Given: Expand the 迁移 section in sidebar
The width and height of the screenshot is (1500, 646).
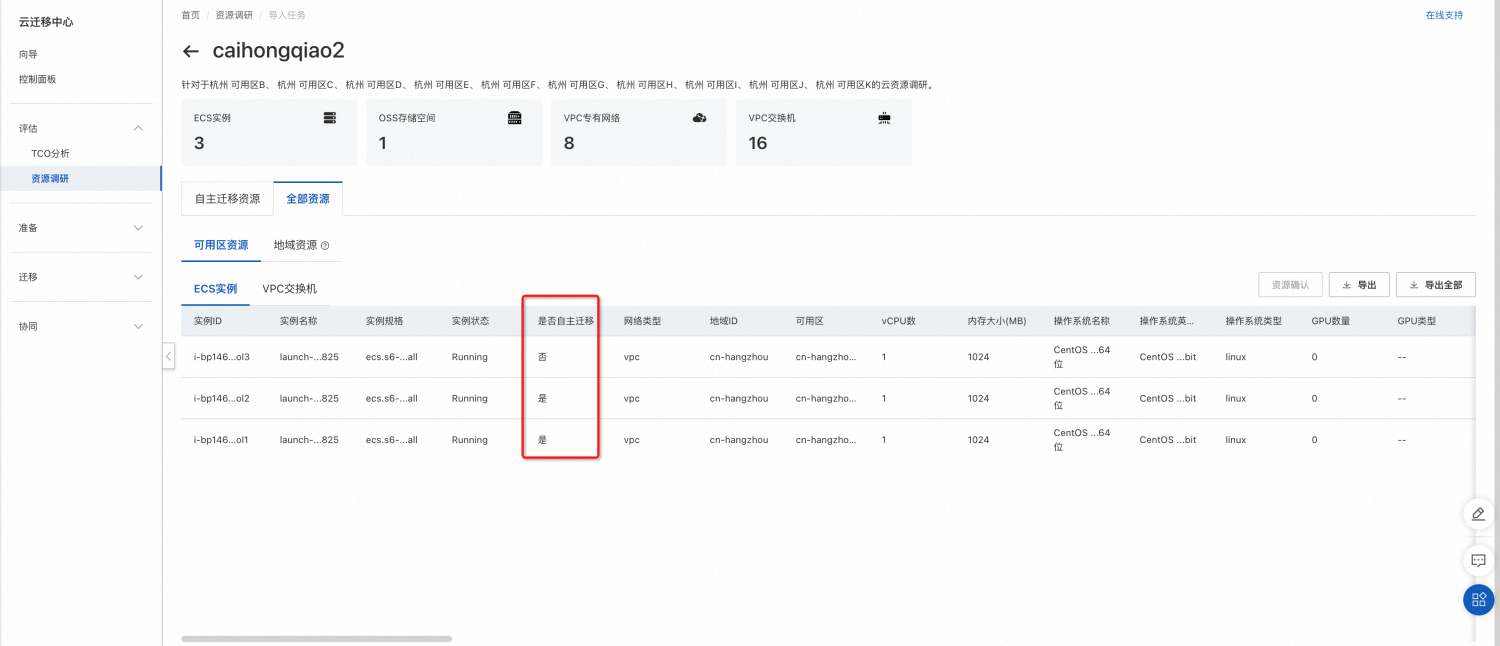Looking at the screenshot, I should pyautogui.click(x=138, y=277).
